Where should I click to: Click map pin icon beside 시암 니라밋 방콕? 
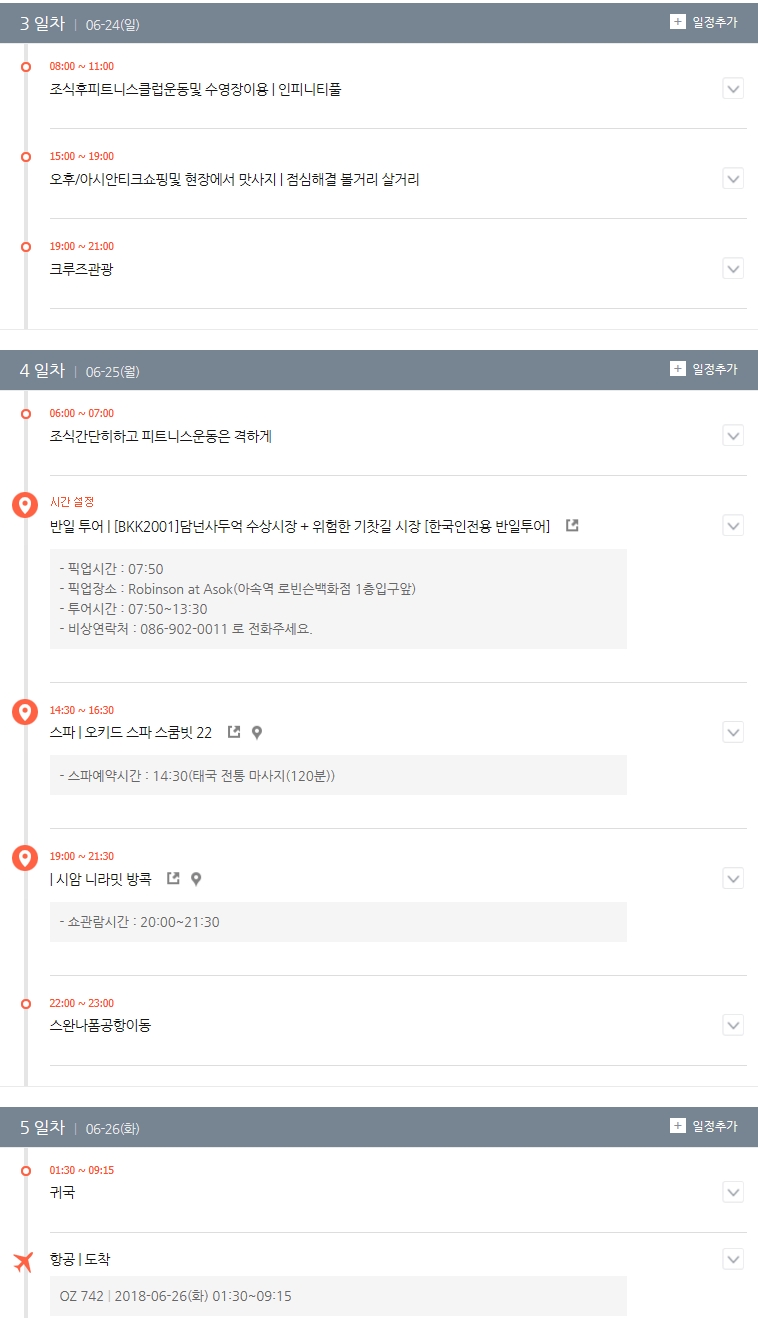click(x=196, y=879)
